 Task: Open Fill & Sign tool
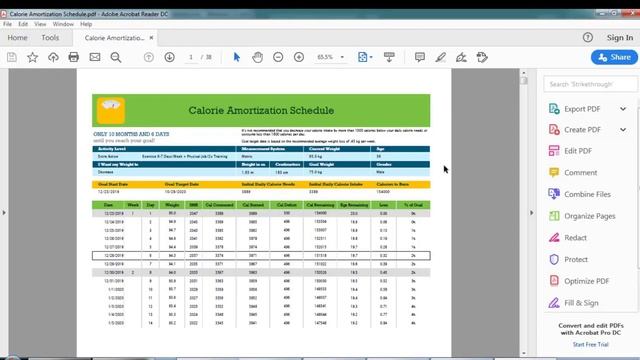[581, 303]
